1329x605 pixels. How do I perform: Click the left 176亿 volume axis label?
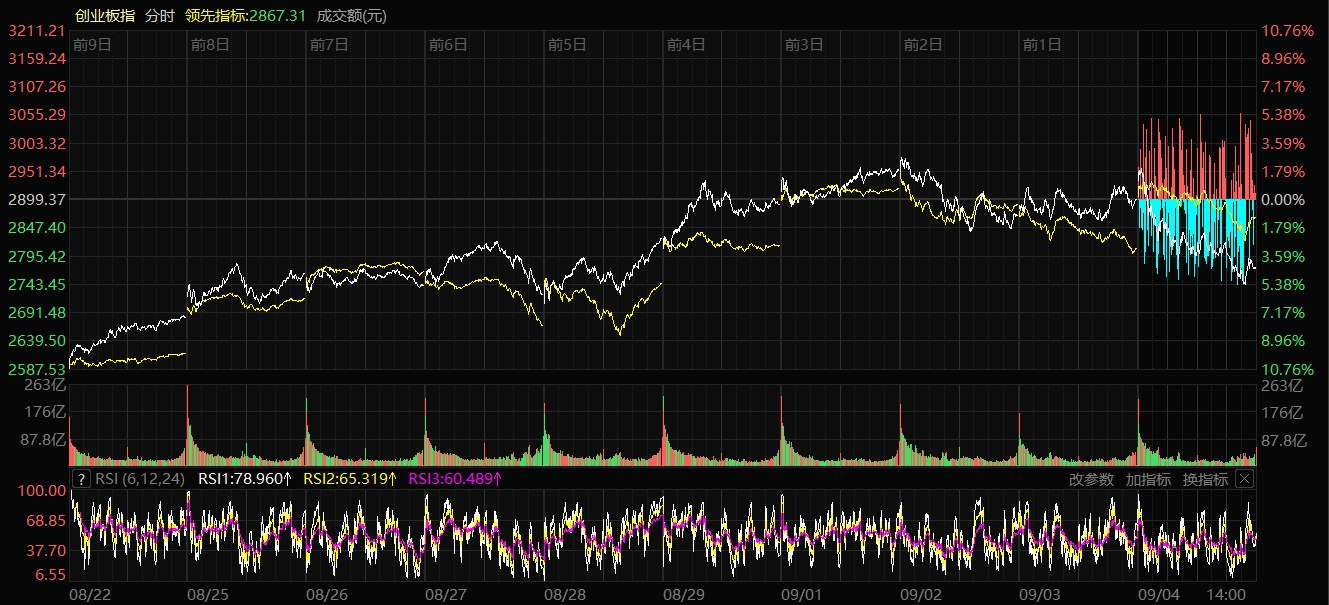tap(46, 412)
